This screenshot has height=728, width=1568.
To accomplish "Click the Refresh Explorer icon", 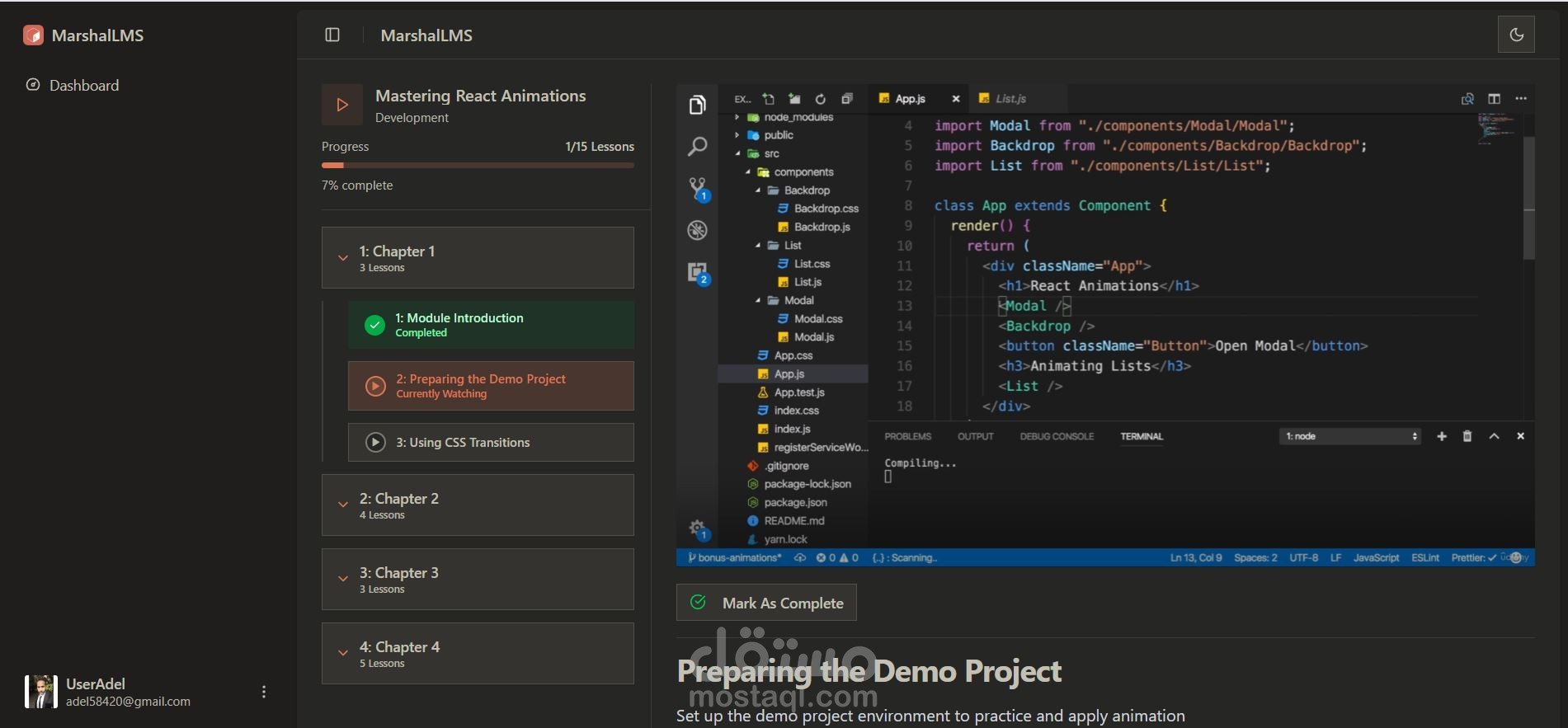I will (820, 99).
